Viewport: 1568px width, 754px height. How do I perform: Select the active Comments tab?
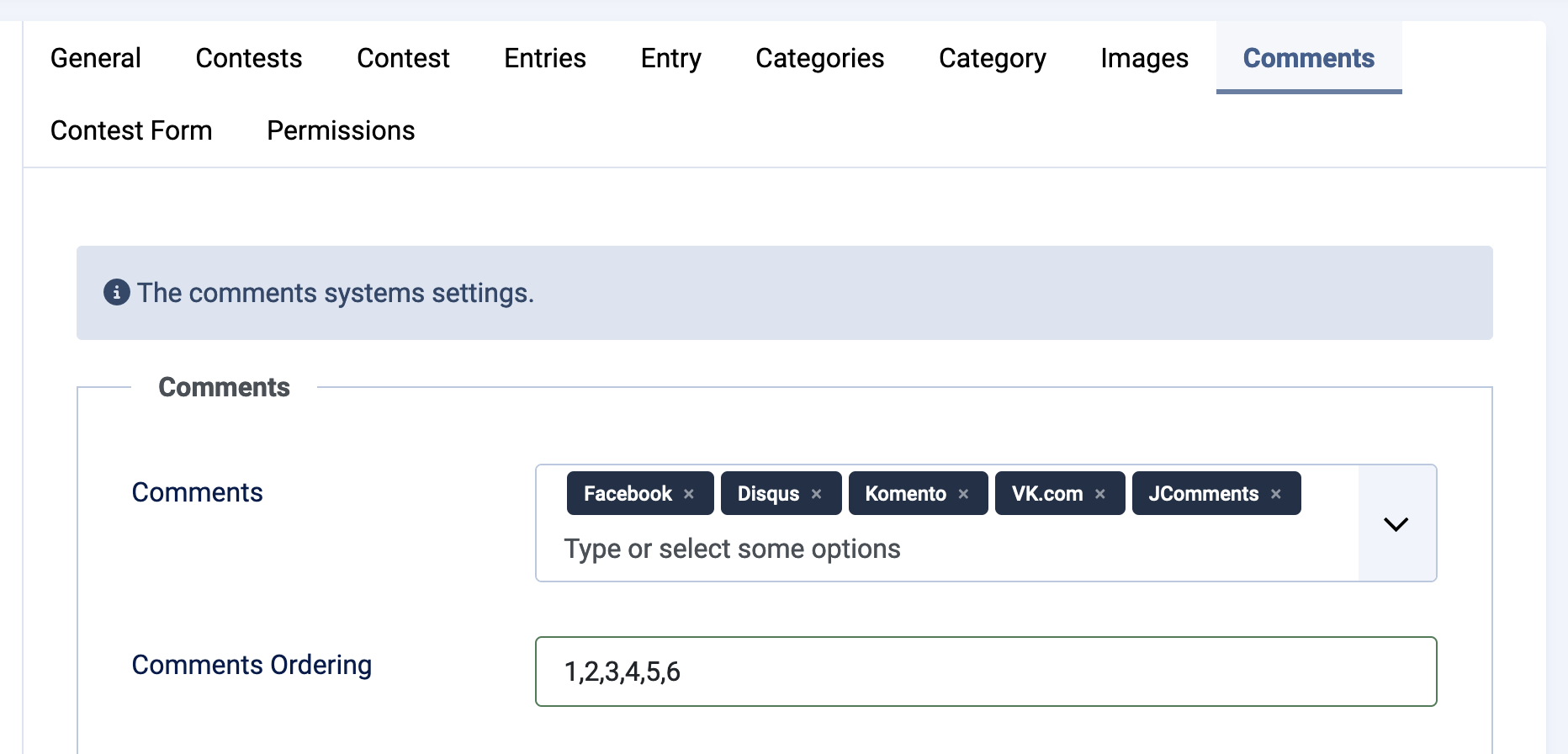tap(1309, 58)
